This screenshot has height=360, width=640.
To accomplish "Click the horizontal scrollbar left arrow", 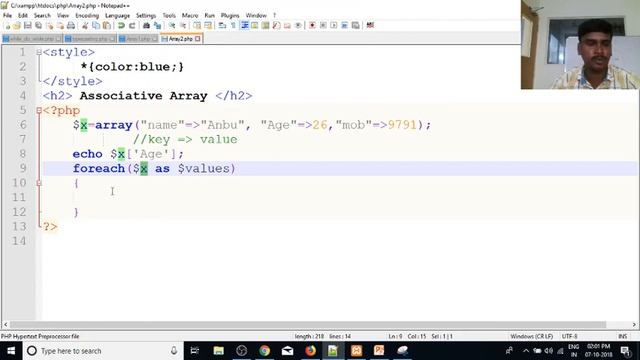I will 5,325.
